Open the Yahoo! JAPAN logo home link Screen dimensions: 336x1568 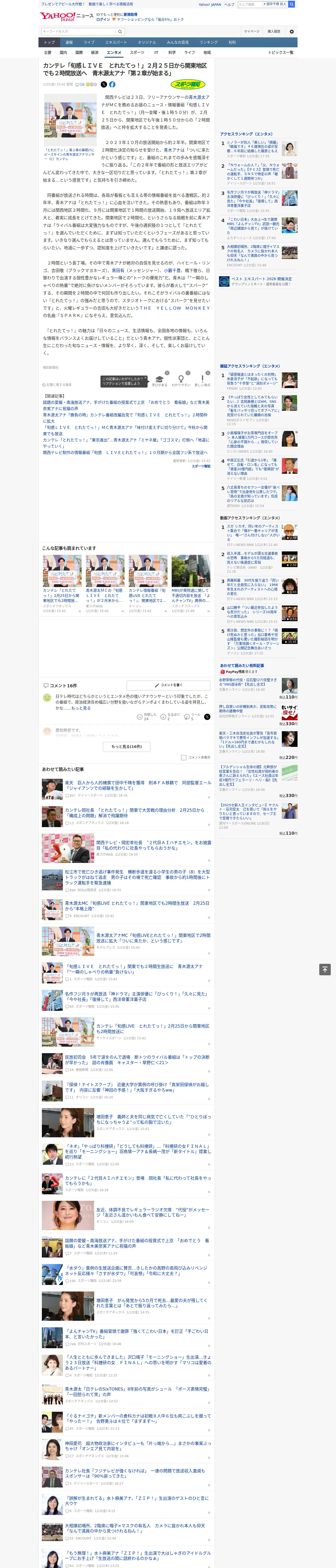click(x=57, y=16)
